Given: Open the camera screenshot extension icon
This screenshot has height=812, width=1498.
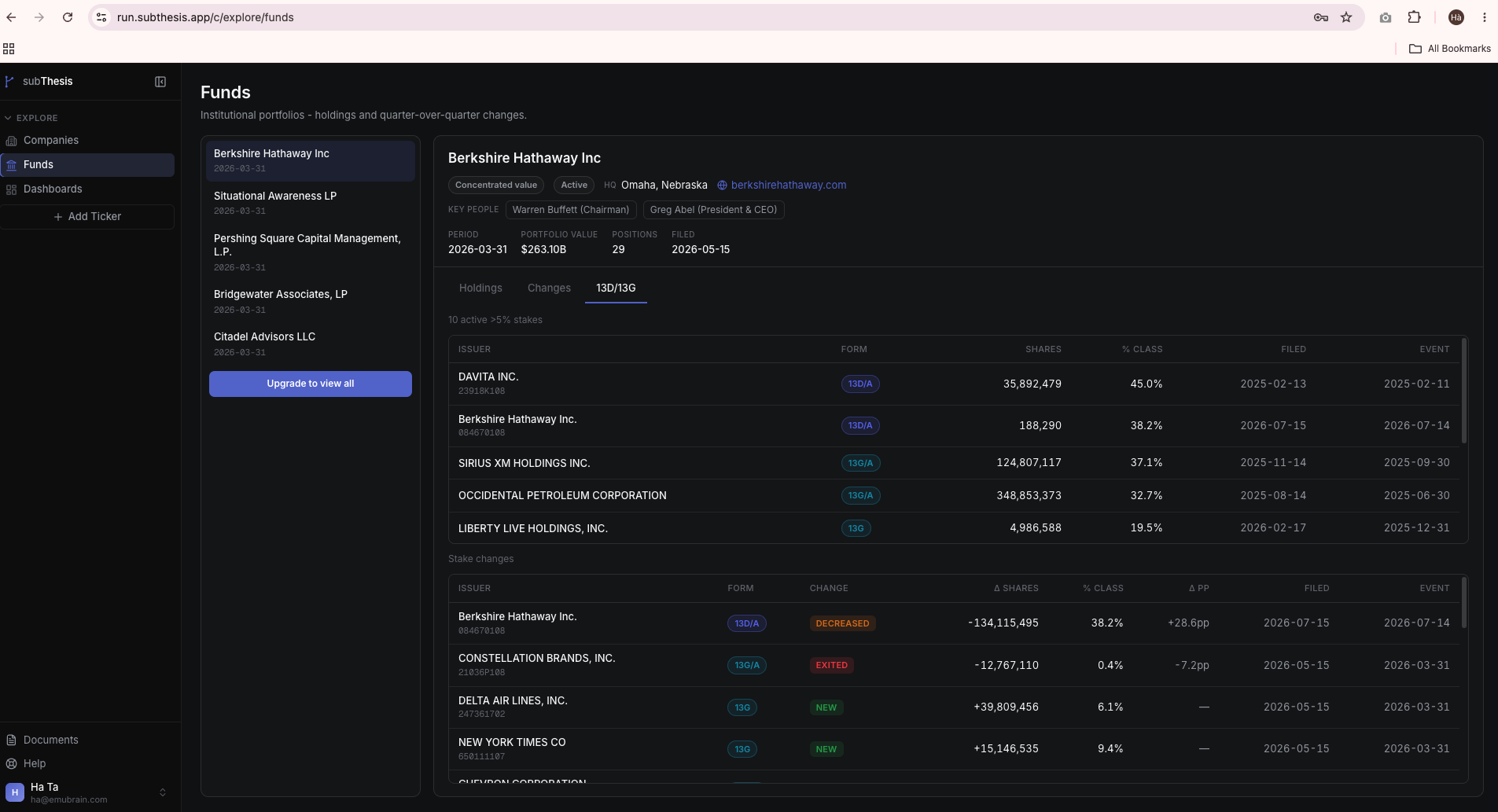Looking at the screenshot, I should coord(1386,17).
